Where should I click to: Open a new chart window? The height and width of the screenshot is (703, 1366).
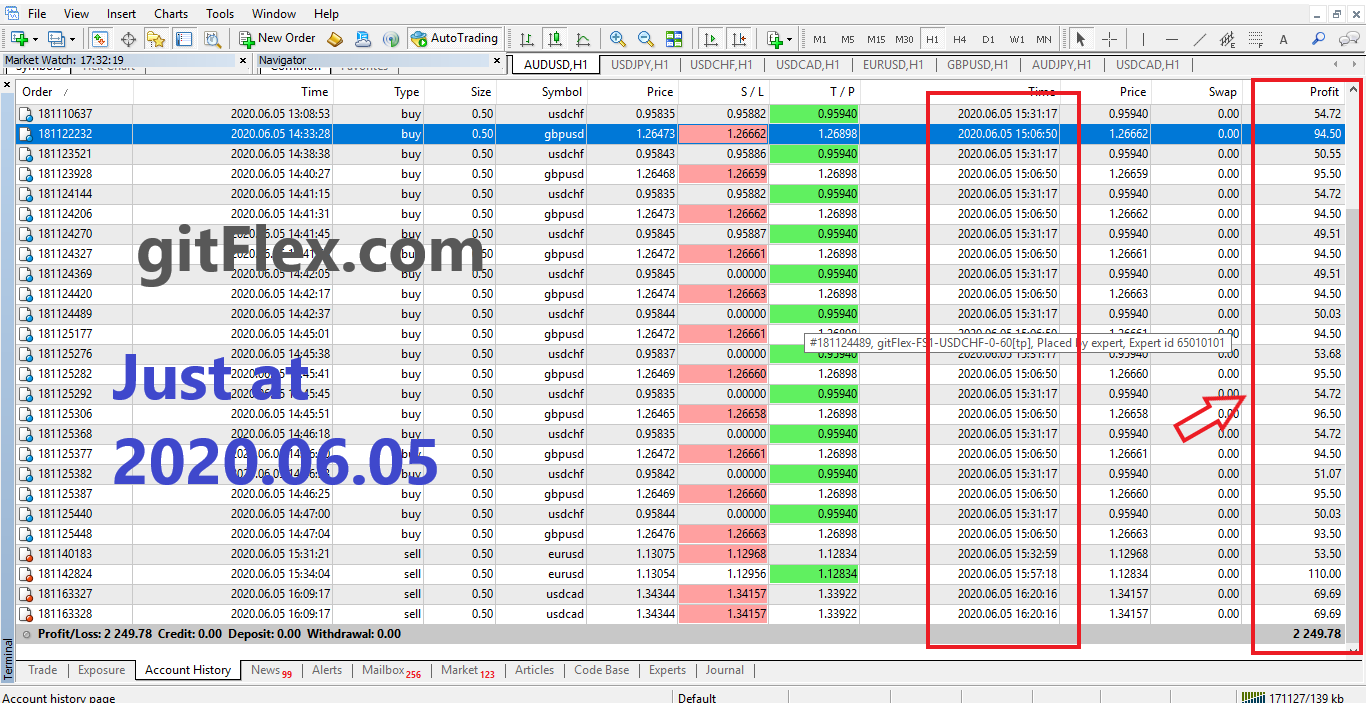20,39
